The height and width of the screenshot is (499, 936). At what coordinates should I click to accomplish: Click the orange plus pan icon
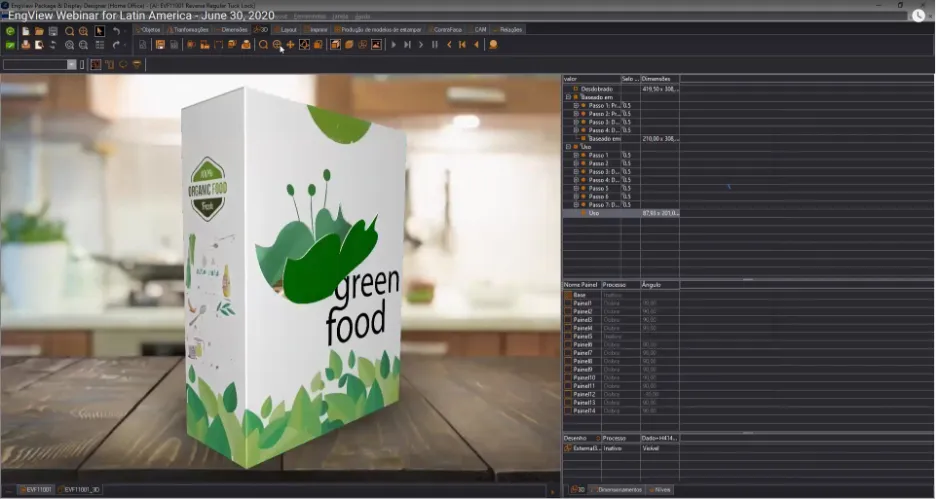click(x=290, y=45)
